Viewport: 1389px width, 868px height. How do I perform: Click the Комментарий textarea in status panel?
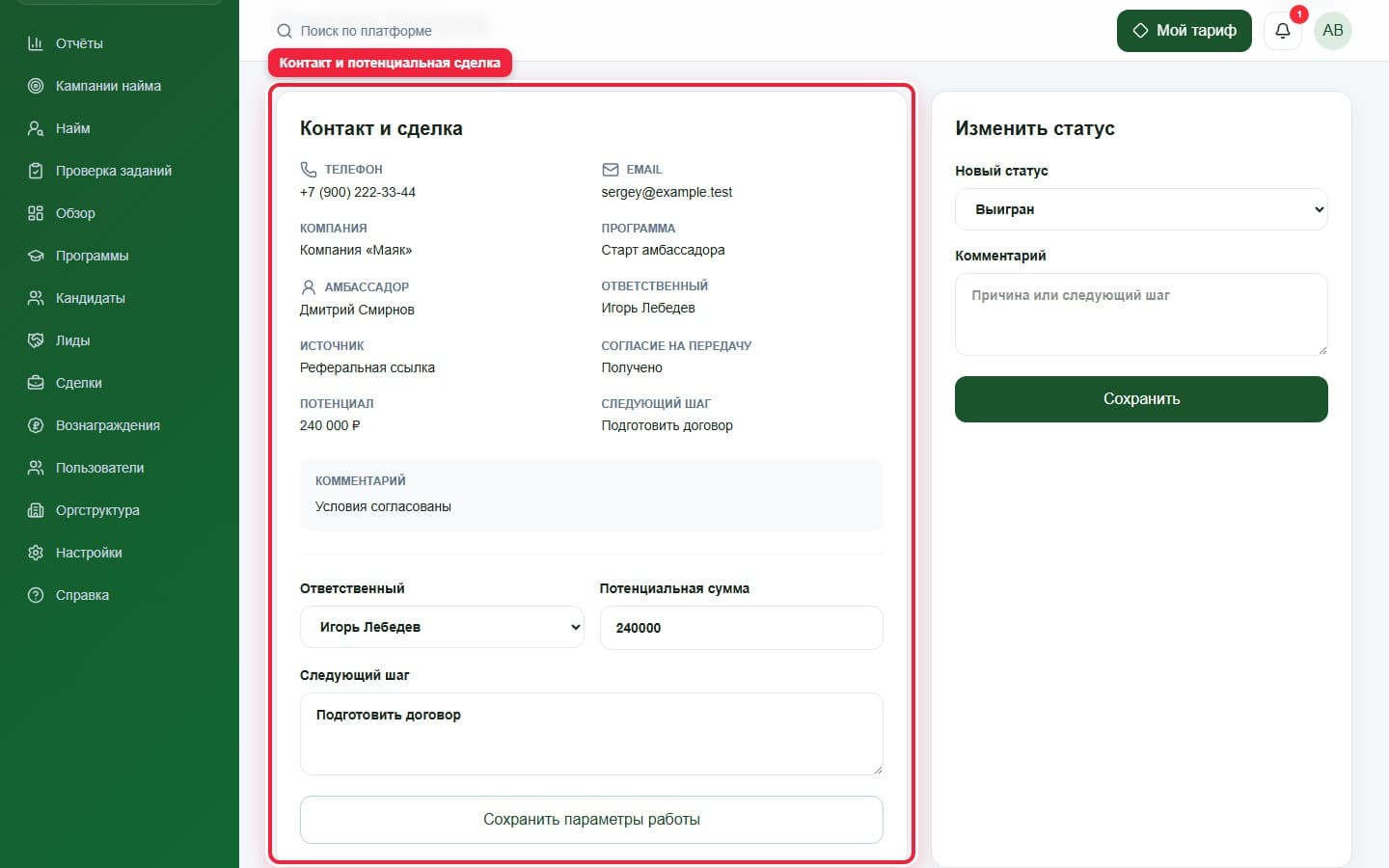click(1141, 314)
